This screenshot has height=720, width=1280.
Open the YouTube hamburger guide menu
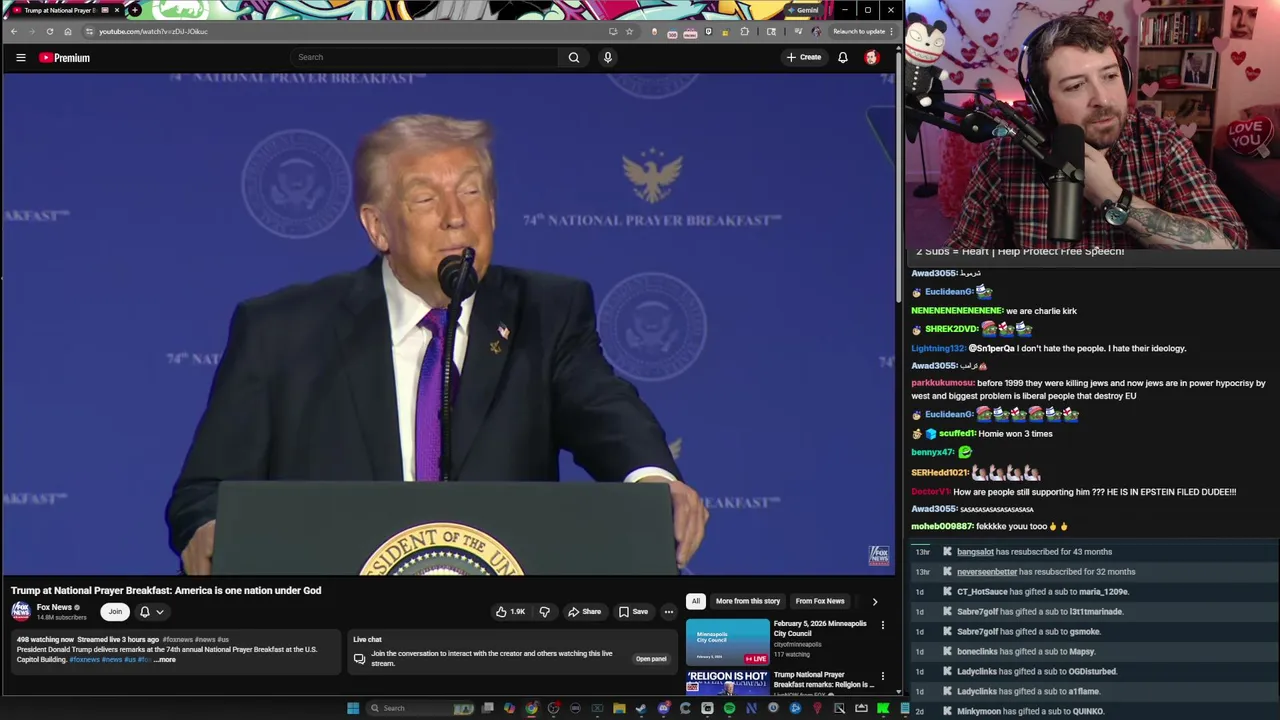point(20,57)
